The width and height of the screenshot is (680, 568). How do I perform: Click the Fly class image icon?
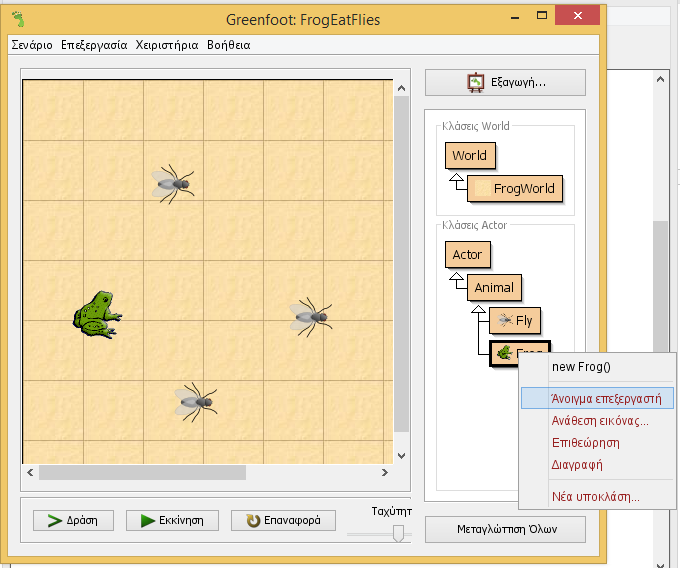click(505, 320)
